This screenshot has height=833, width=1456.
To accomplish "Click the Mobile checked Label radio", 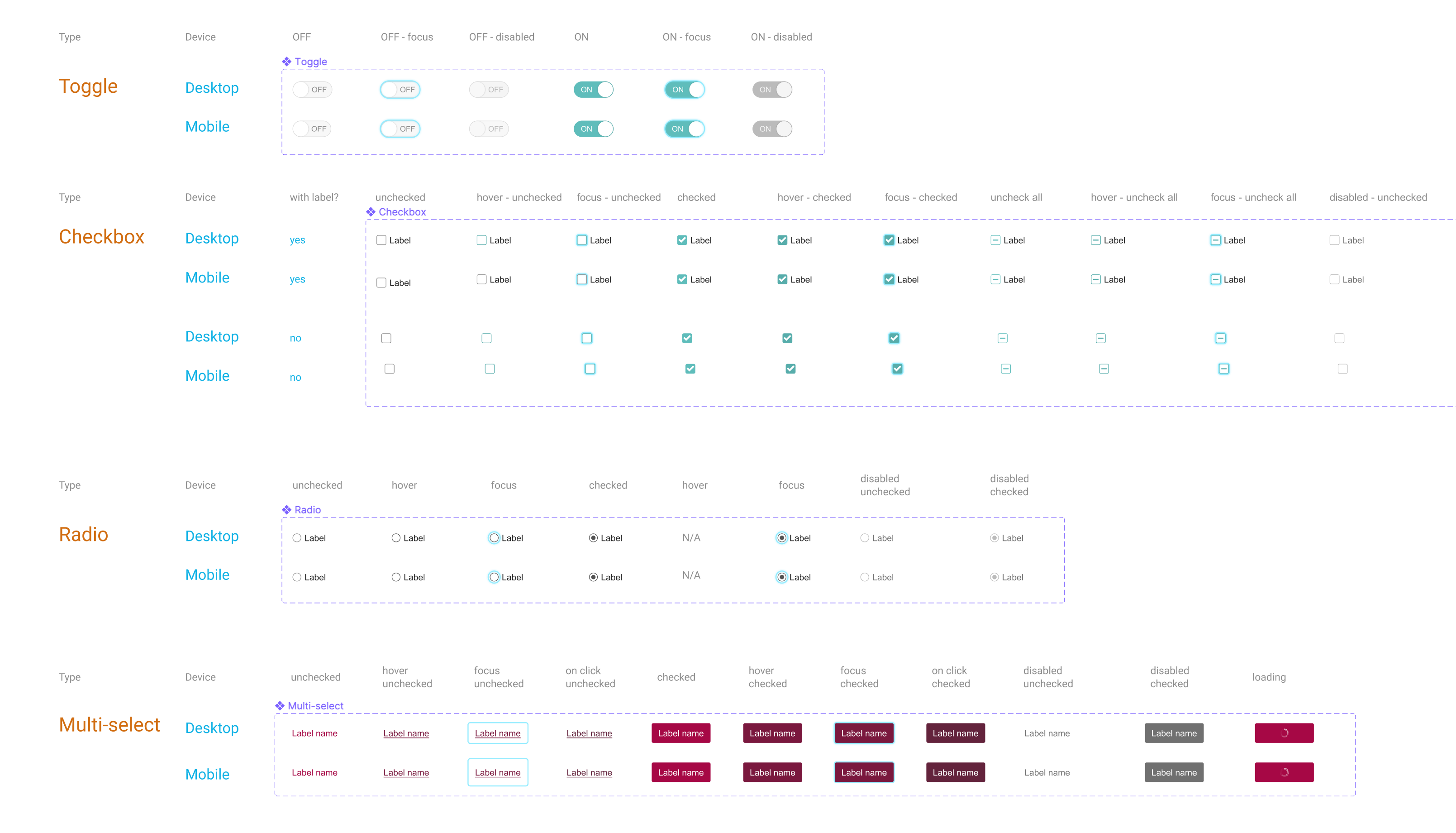I will click(x=593, y=577).
